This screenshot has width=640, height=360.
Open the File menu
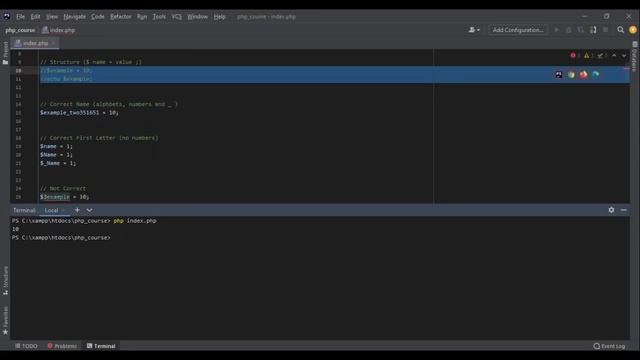click(x=20, y=17)
